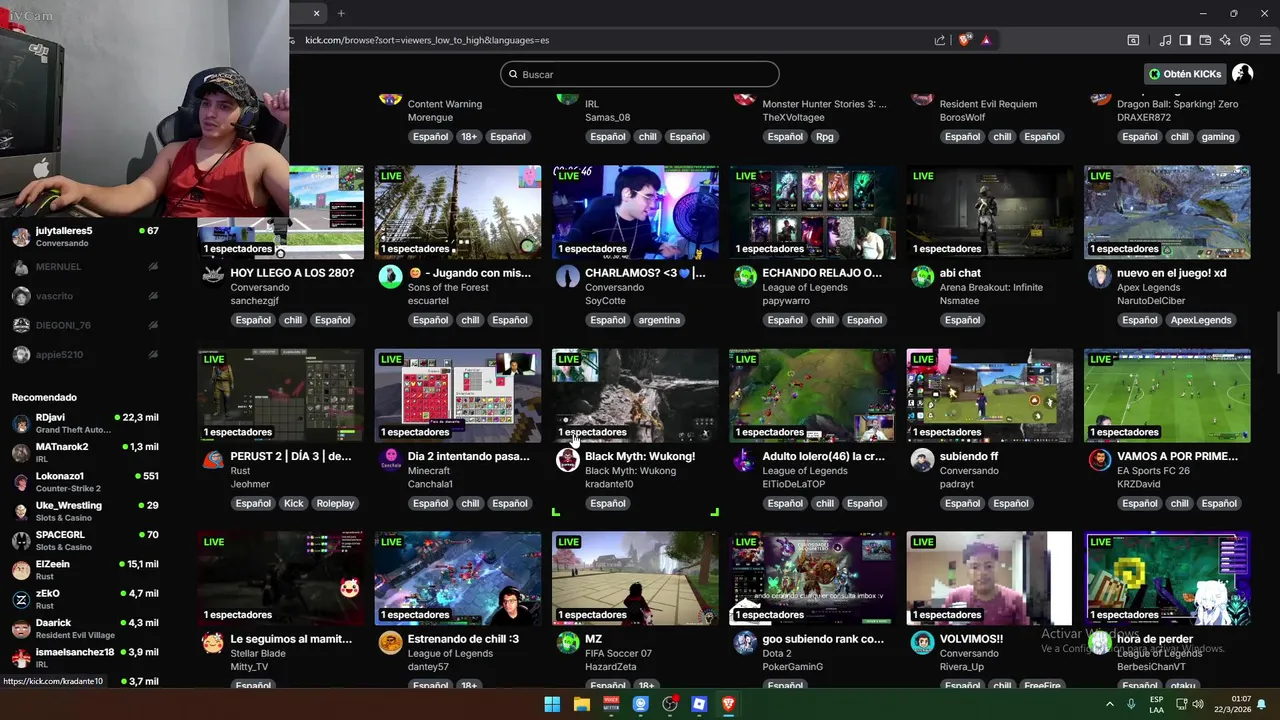Screen dimensions: 1280x720
Task: Close the current browser tab
Action: (316, 13)
